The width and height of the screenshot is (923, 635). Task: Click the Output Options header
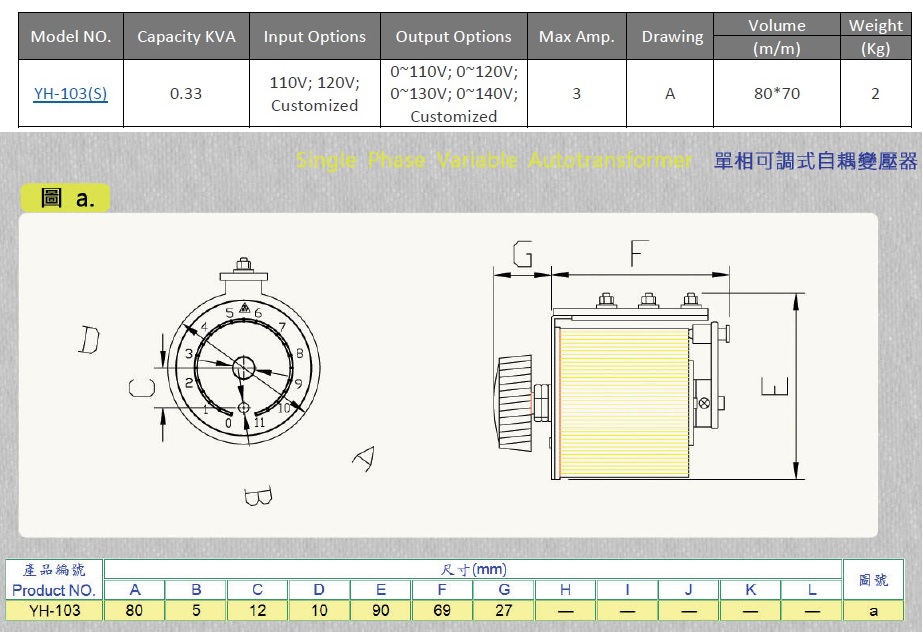pyautogui.click(x=452, y=36)
